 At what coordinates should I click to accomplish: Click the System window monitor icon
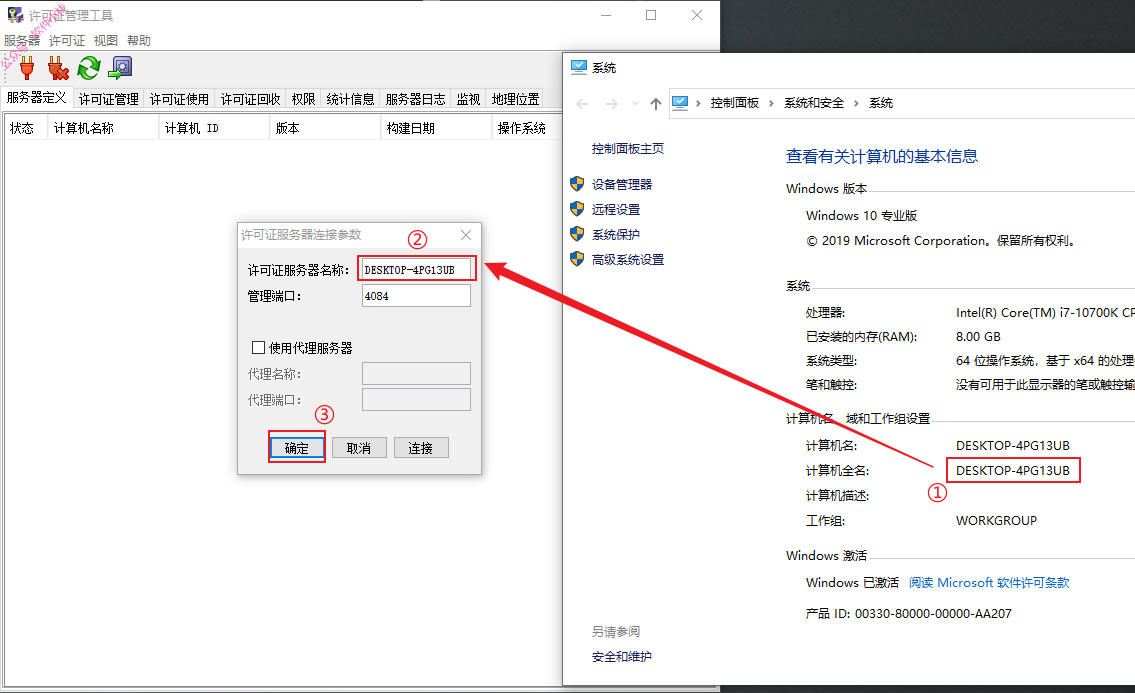click(578, 67)
